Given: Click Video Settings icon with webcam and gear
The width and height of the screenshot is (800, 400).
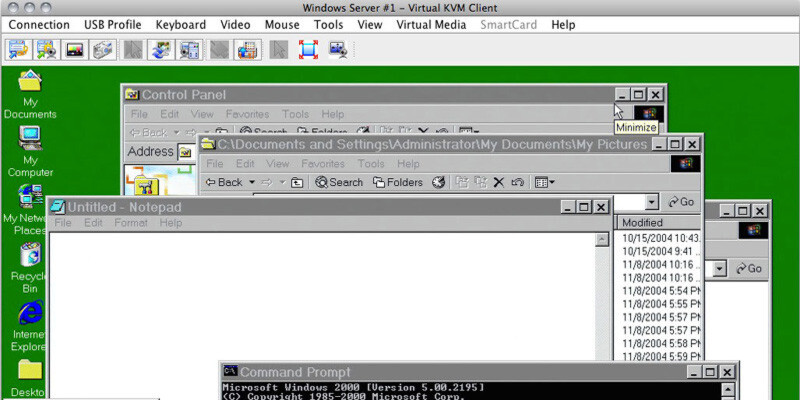Looking at the screenshot, I should click(x=46, y=49).
